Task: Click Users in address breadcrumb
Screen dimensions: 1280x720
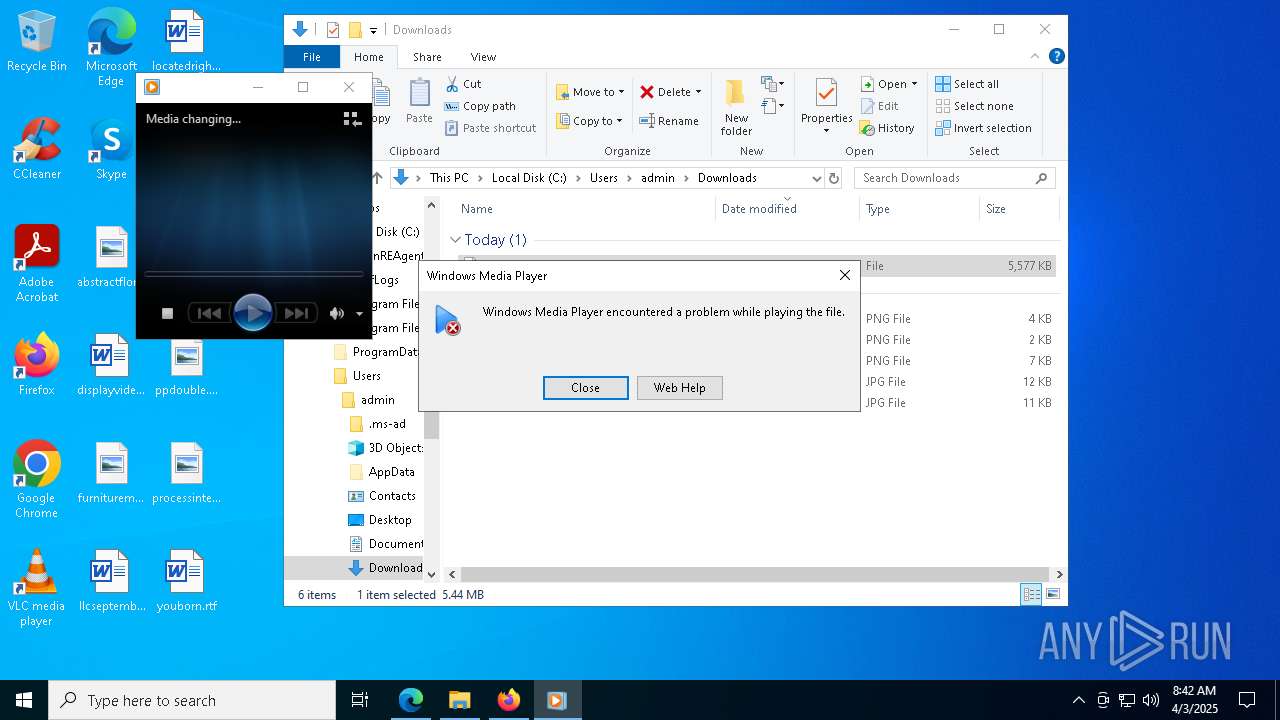Action: point(603,178)
